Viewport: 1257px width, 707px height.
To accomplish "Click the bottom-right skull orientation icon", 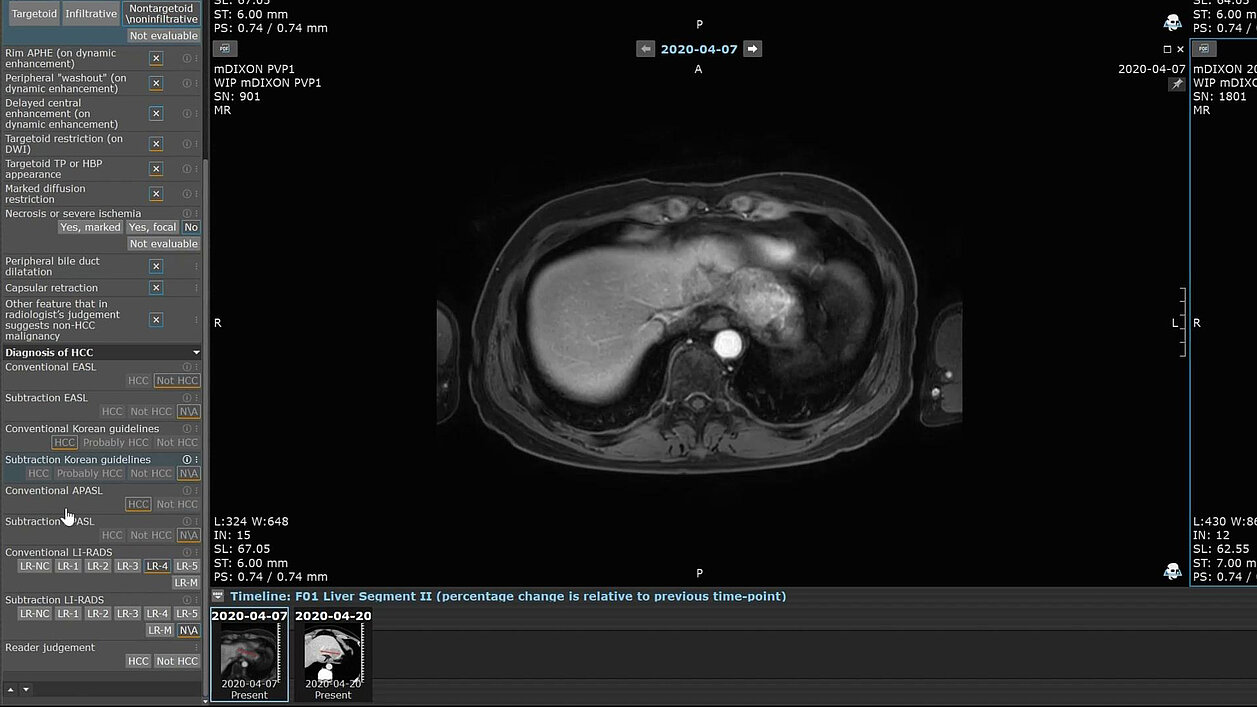I will (x=1172, y=571).
